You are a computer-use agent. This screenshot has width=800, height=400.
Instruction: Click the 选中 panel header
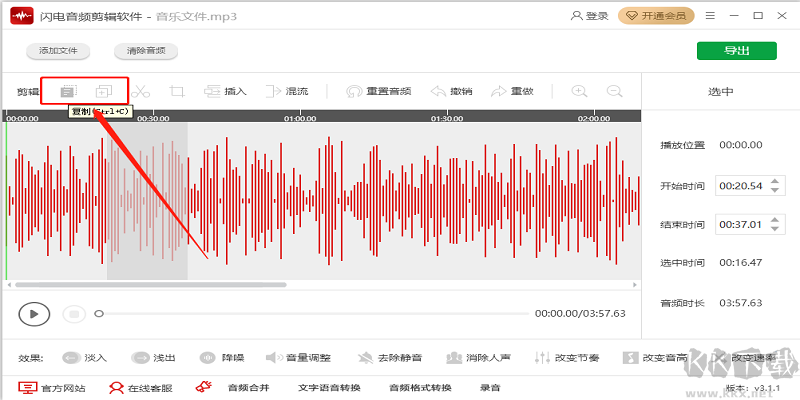coord(720,92)
